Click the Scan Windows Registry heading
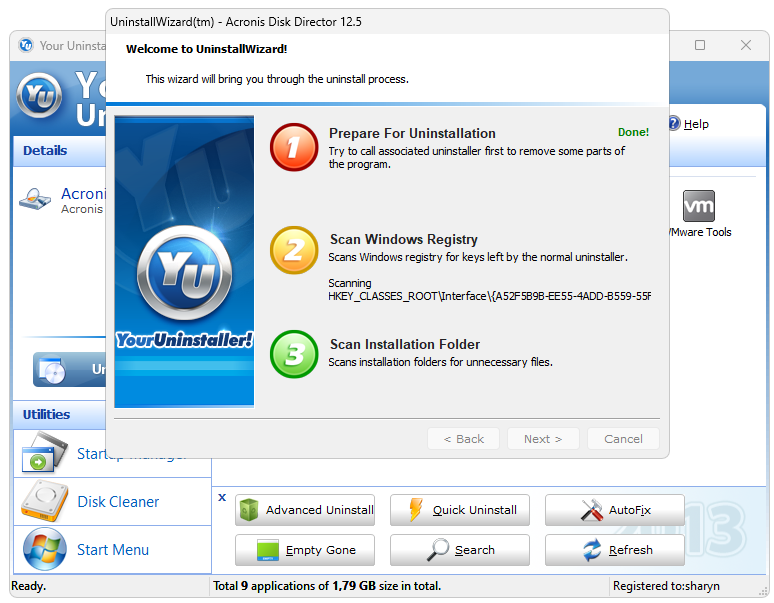The height and width of the screenshot is (603, 774). pos(404,239)
